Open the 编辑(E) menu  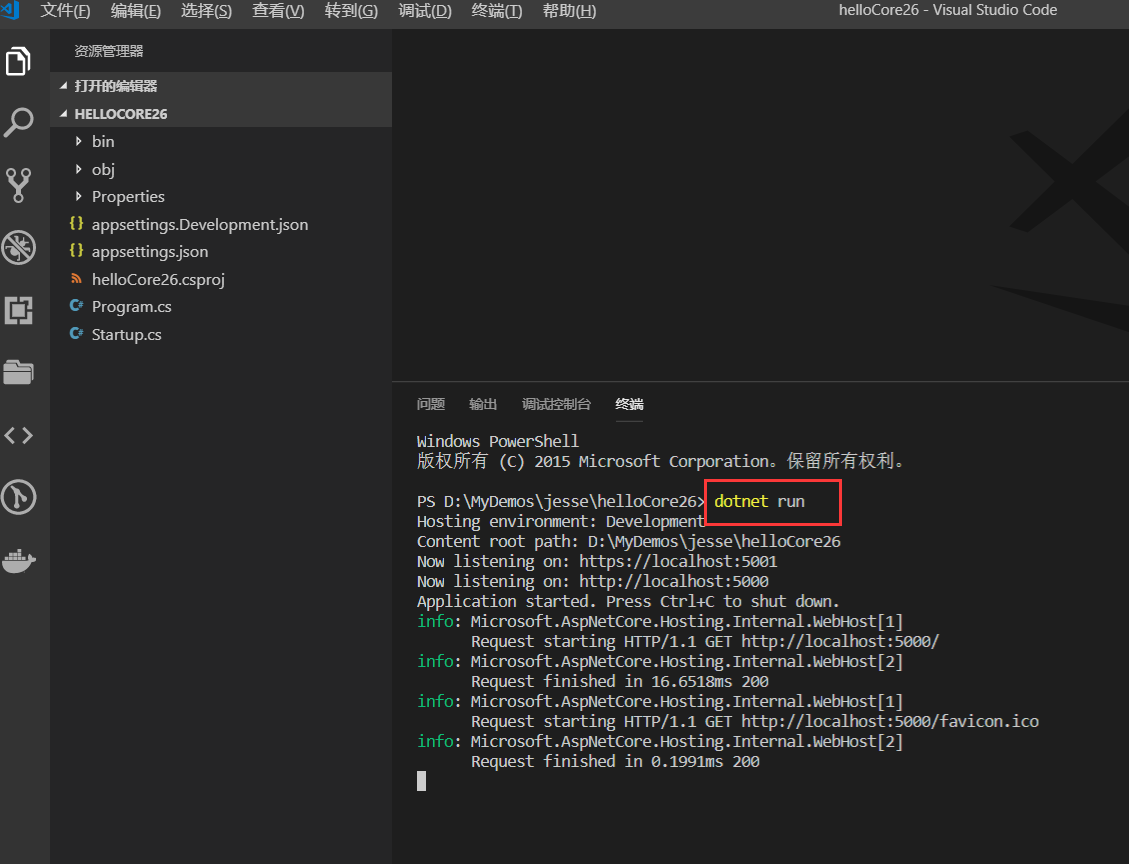(136, 11)
